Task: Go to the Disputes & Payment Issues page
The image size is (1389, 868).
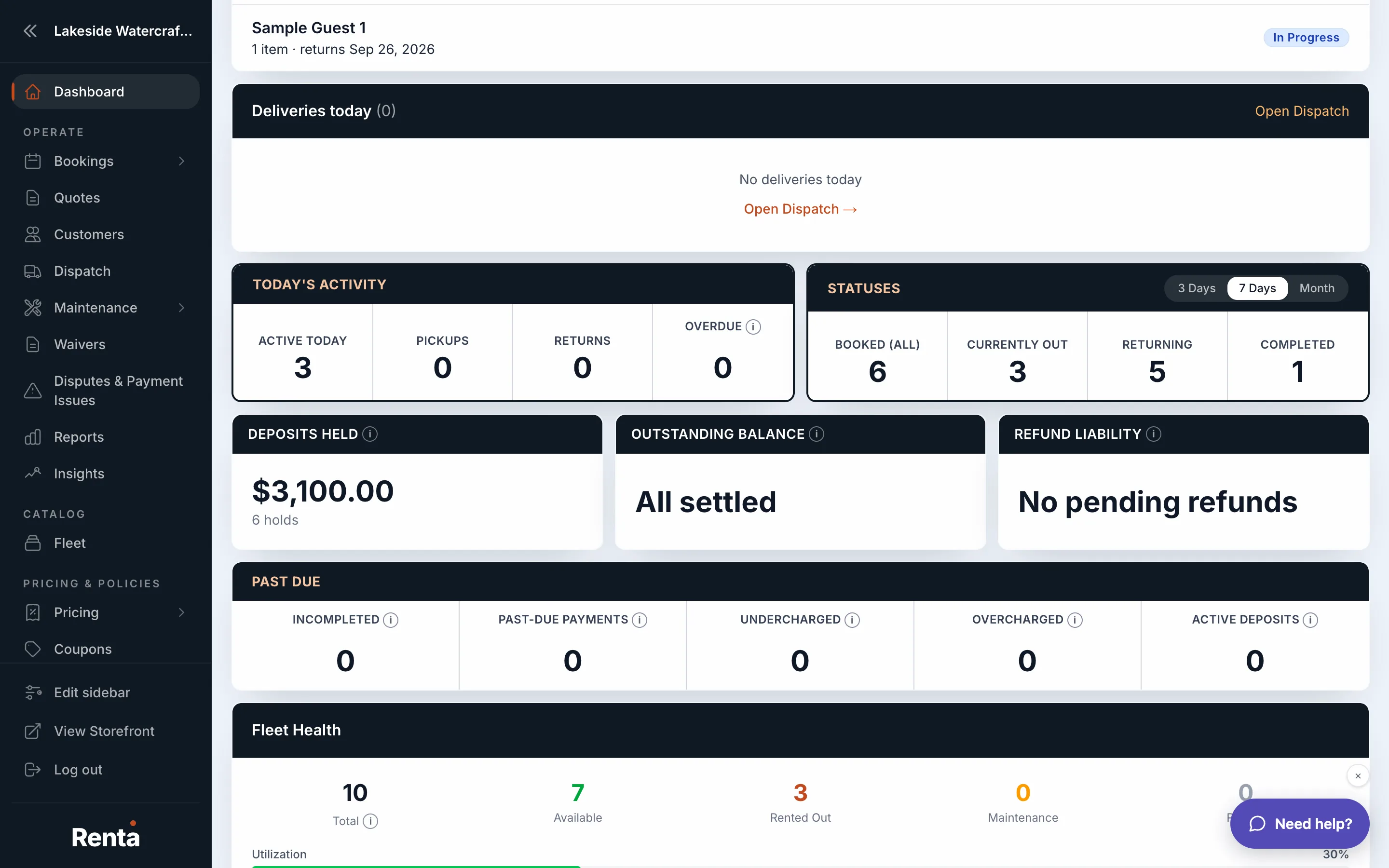Action: pyautogui.click(x=106, y=391)
